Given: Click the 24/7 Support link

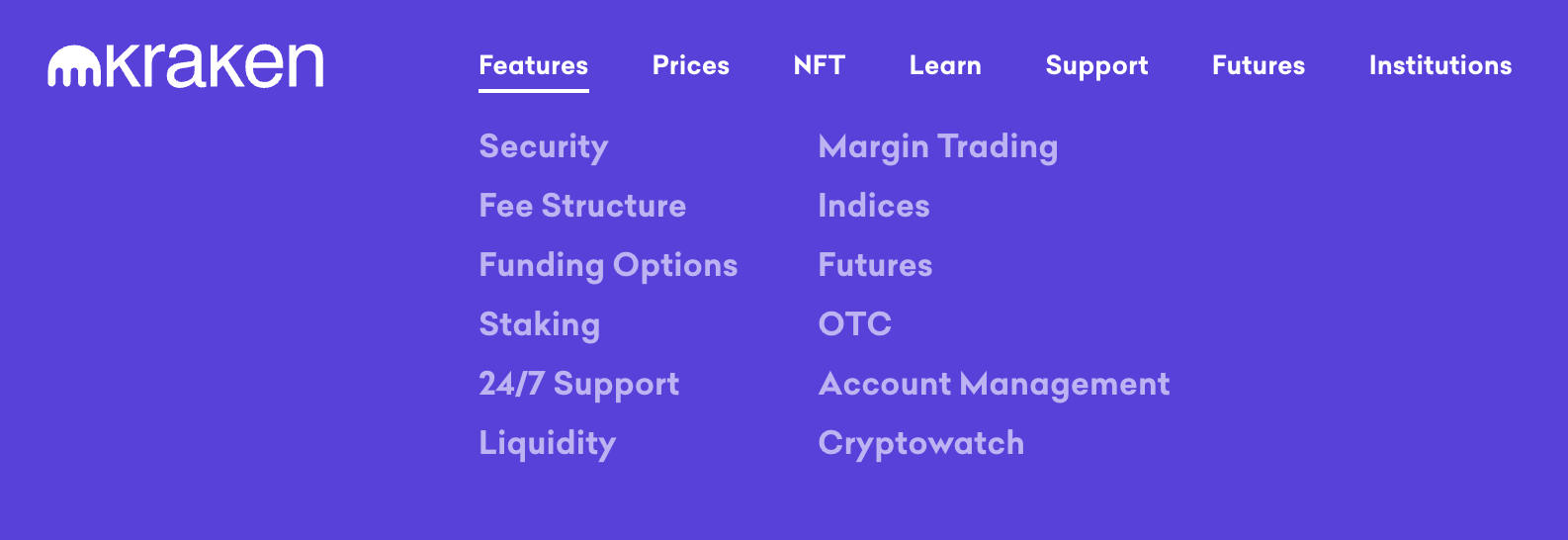Looking at the screenshot, I should coord(578,384).
